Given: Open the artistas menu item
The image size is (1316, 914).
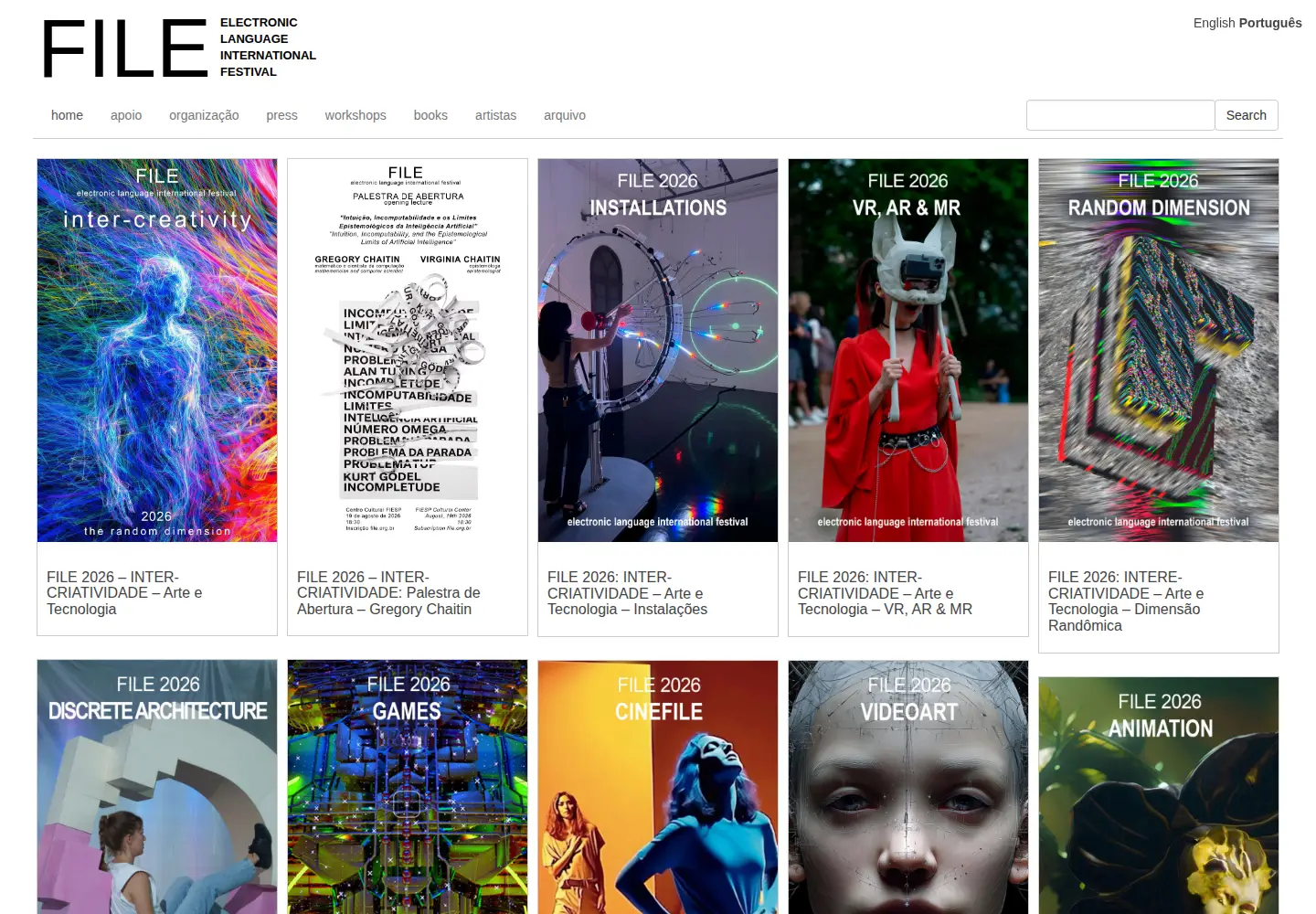Looking at the screenshot, I should (x=495, y=115).
